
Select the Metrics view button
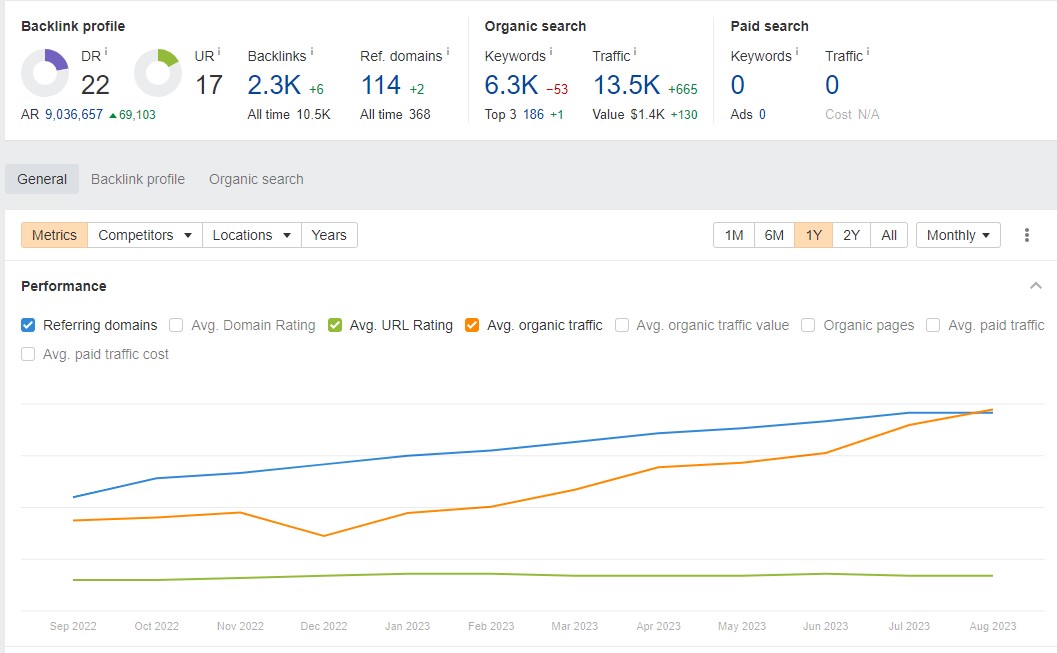pos(55,235)
